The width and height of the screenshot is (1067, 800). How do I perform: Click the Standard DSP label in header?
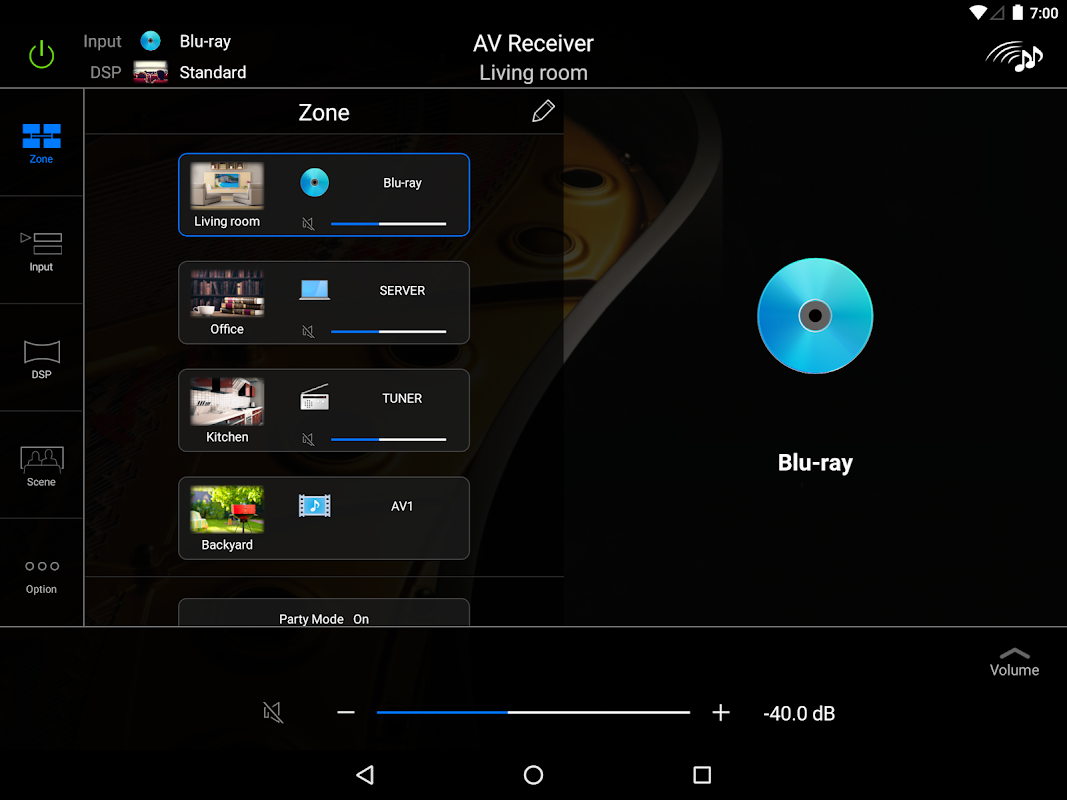[212, 72]
